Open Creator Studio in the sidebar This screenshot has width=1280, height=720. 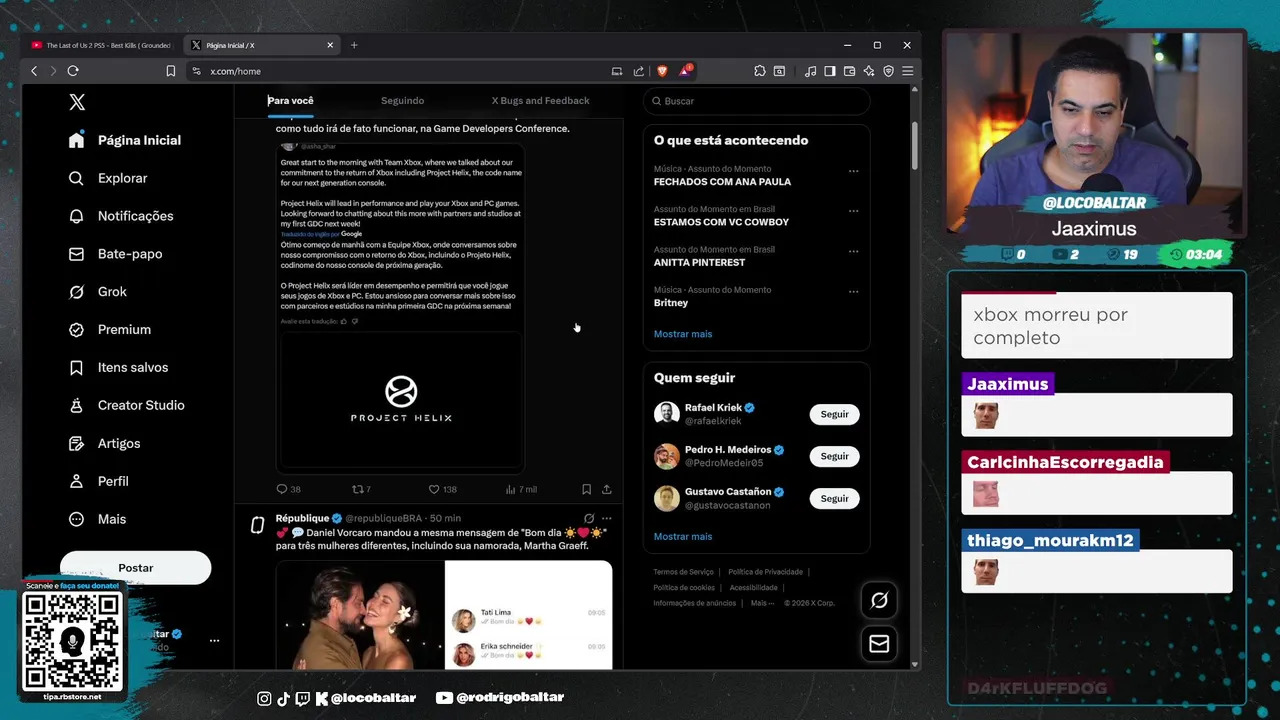pos(126,406)
